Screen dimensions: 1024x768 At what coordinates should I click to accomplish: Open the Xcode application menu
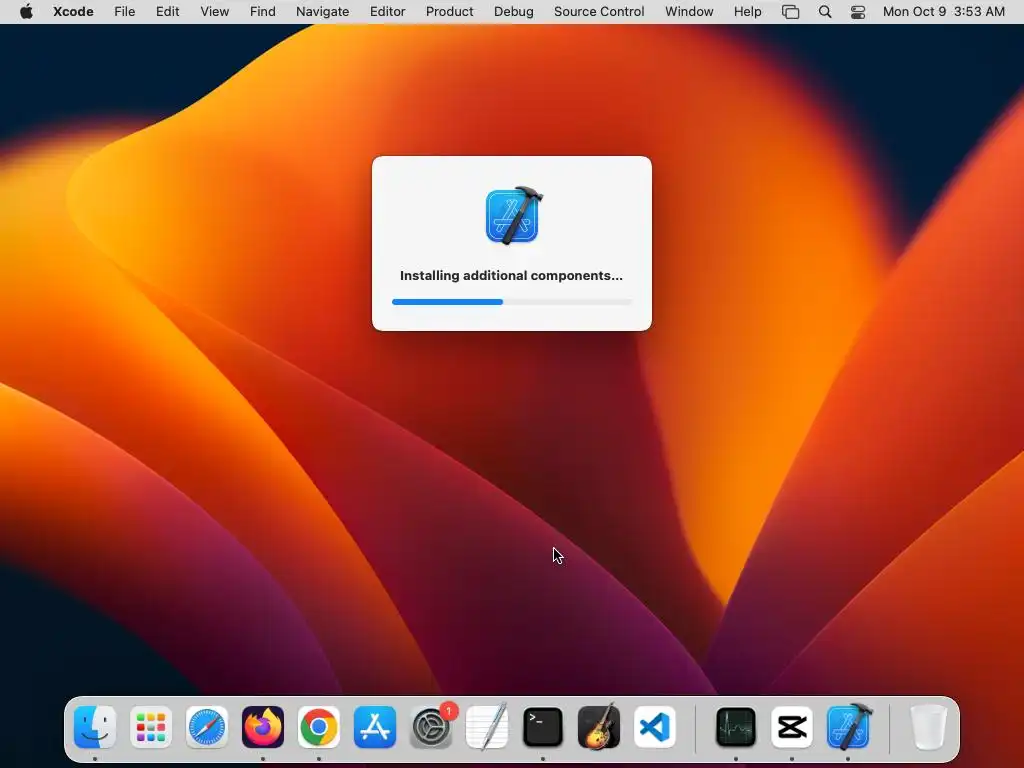coord(73,12)
